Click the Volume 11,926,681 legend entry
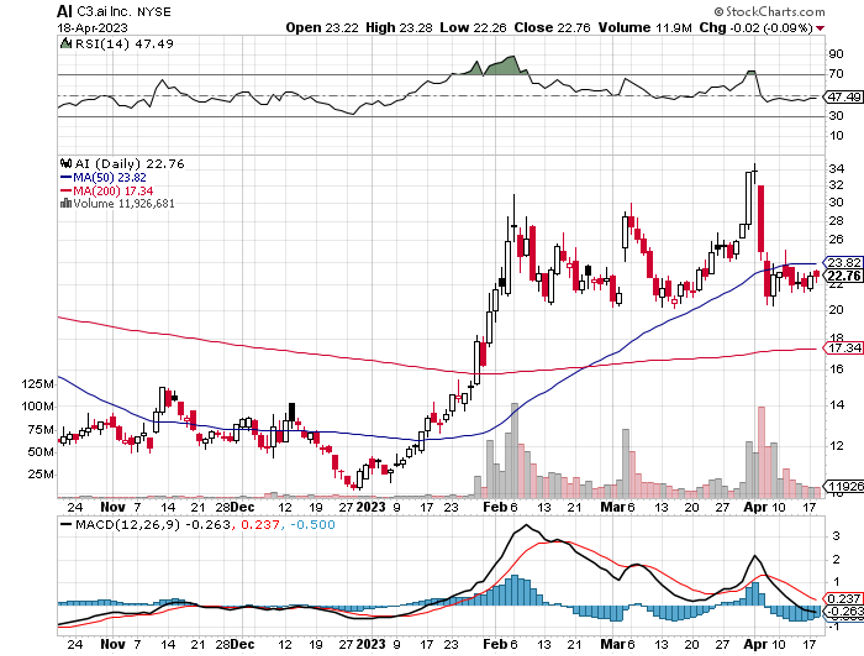The image size is (864, 656). (124, 204)
